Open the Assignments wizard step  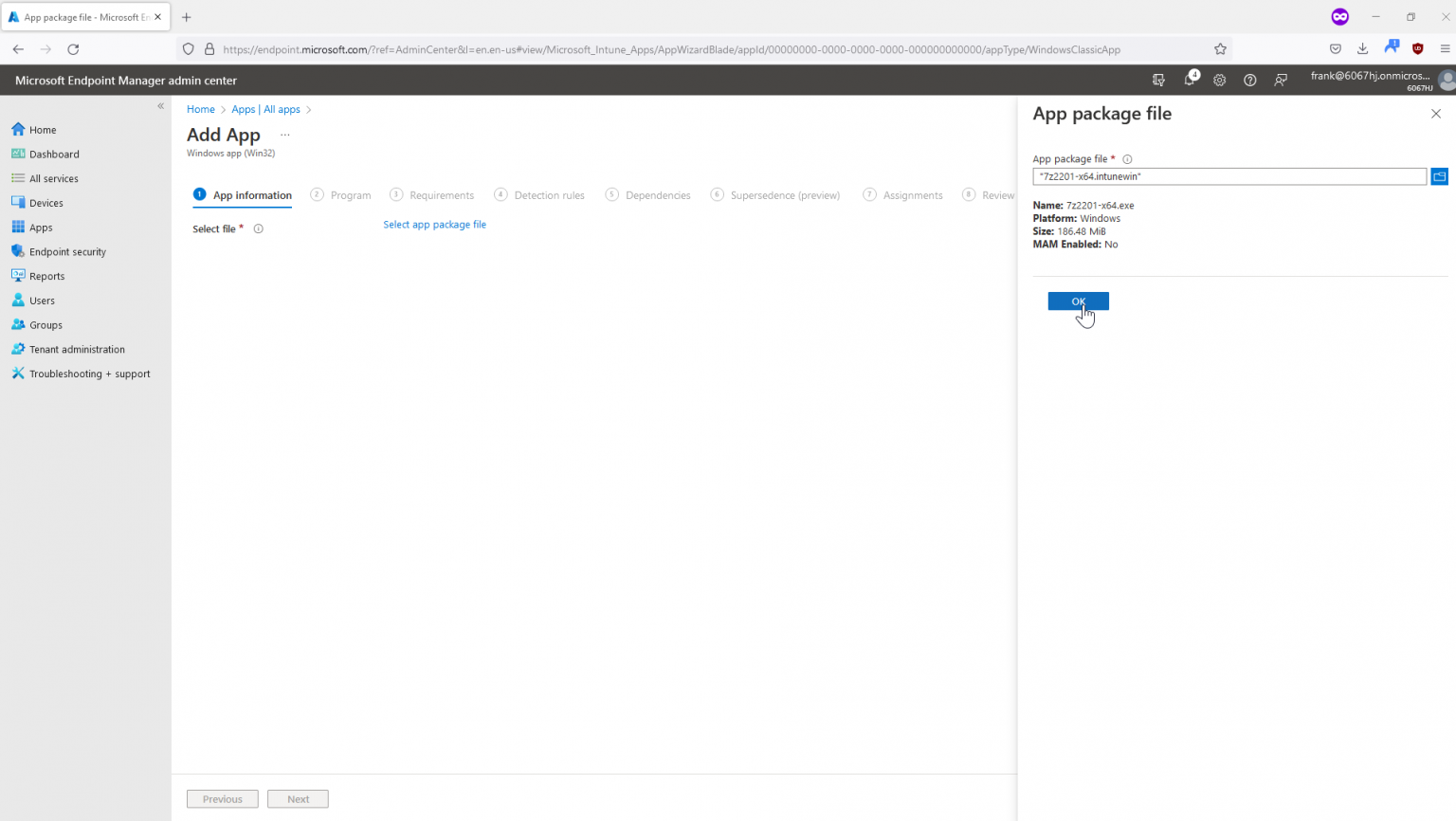(x=911, y=195)
